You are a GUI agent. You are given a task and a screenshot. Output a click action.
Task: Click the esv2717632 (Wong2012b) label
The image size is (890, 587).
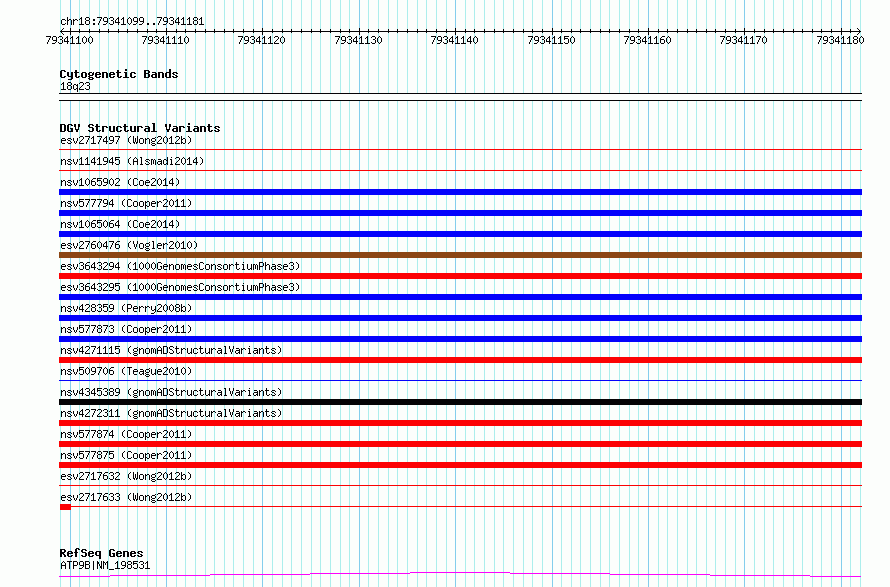coord(126,476)
